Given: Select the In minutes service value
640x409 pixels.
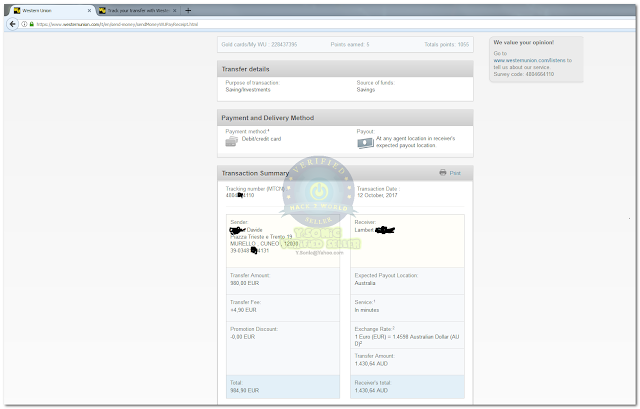Looking at the screenshot, I should coord(367,310).
